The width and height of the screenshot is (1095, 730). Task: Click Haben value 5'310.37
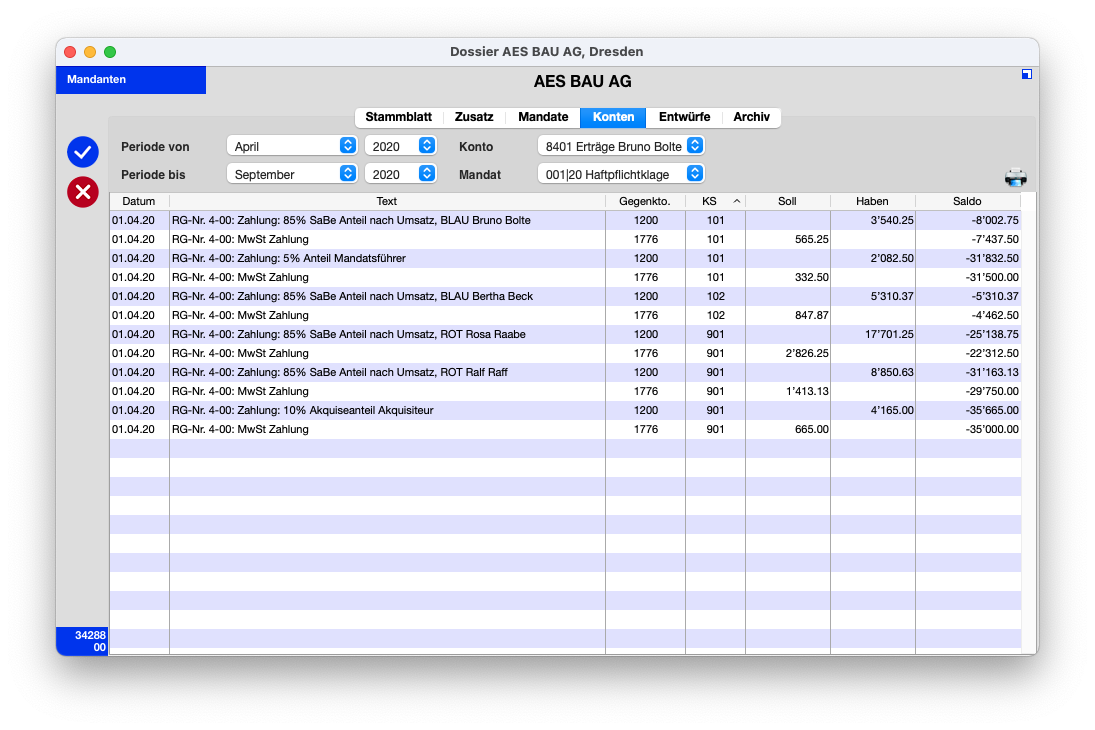click(x=892, y=296)
